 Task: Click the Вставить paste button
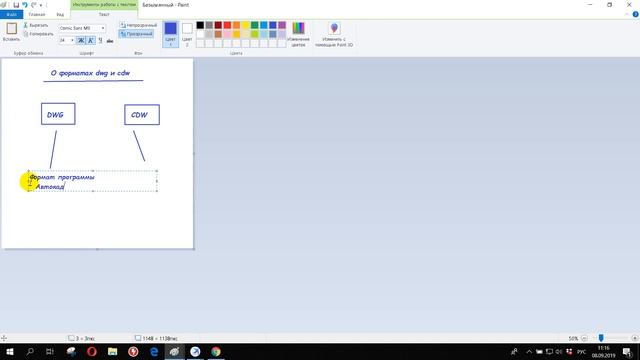11,32
